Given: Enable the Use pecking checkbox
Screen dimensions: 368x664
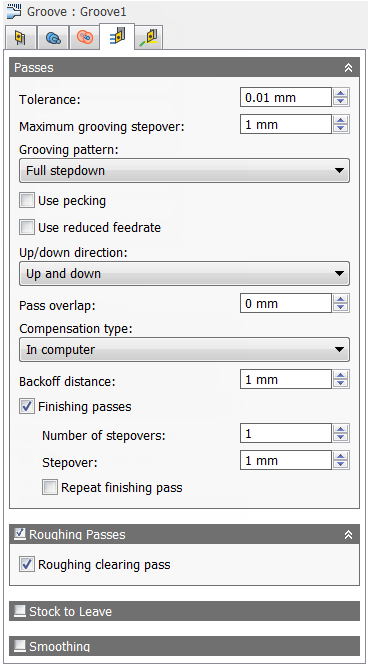Looking at the screenshot, I should pos(27,200).
